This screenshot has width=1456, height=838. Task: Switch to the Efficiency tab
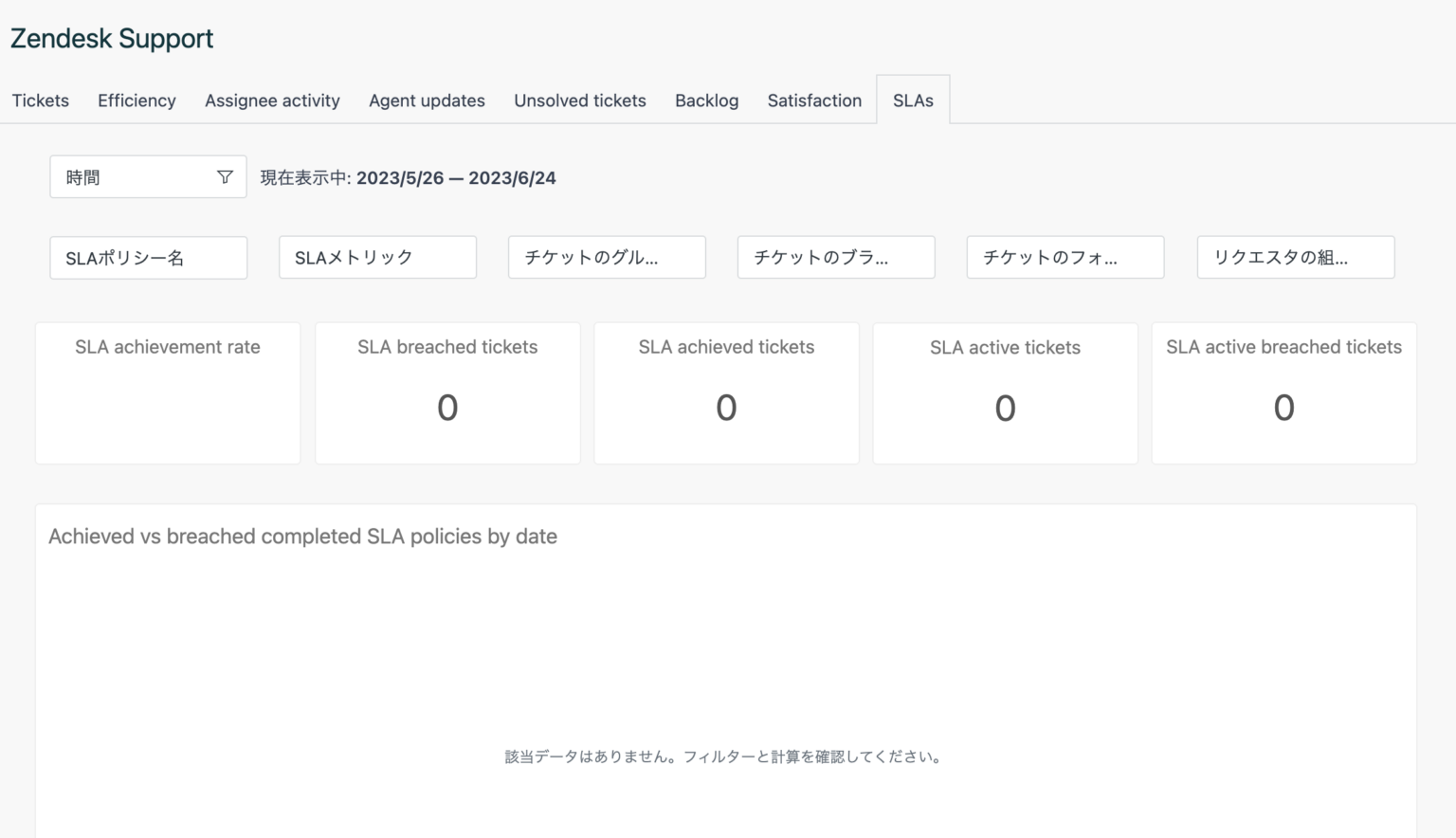(136, 100)
